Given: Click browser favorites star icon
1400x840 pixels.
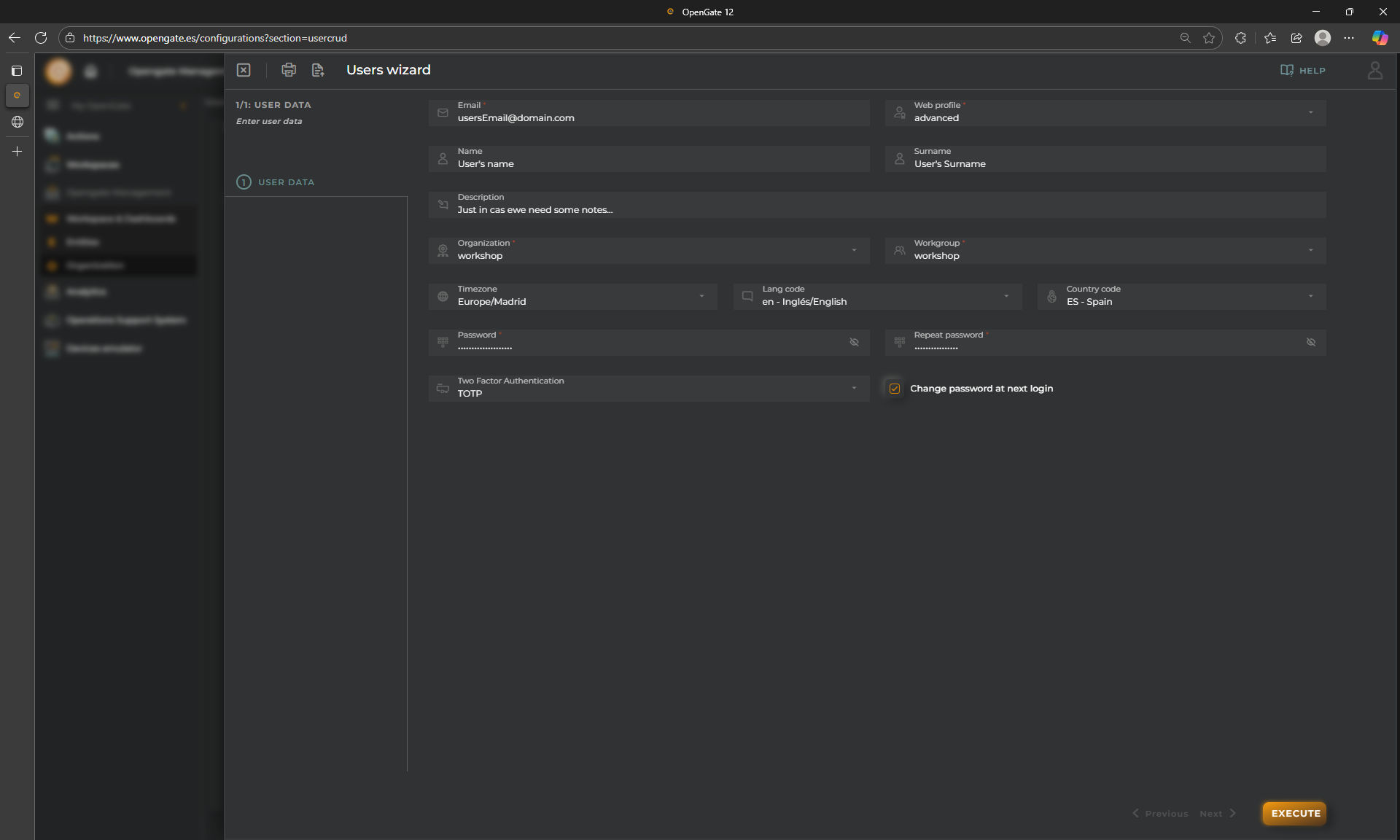Looking at the screenshot, I should pyautogui.click(x=1209, y=38).
